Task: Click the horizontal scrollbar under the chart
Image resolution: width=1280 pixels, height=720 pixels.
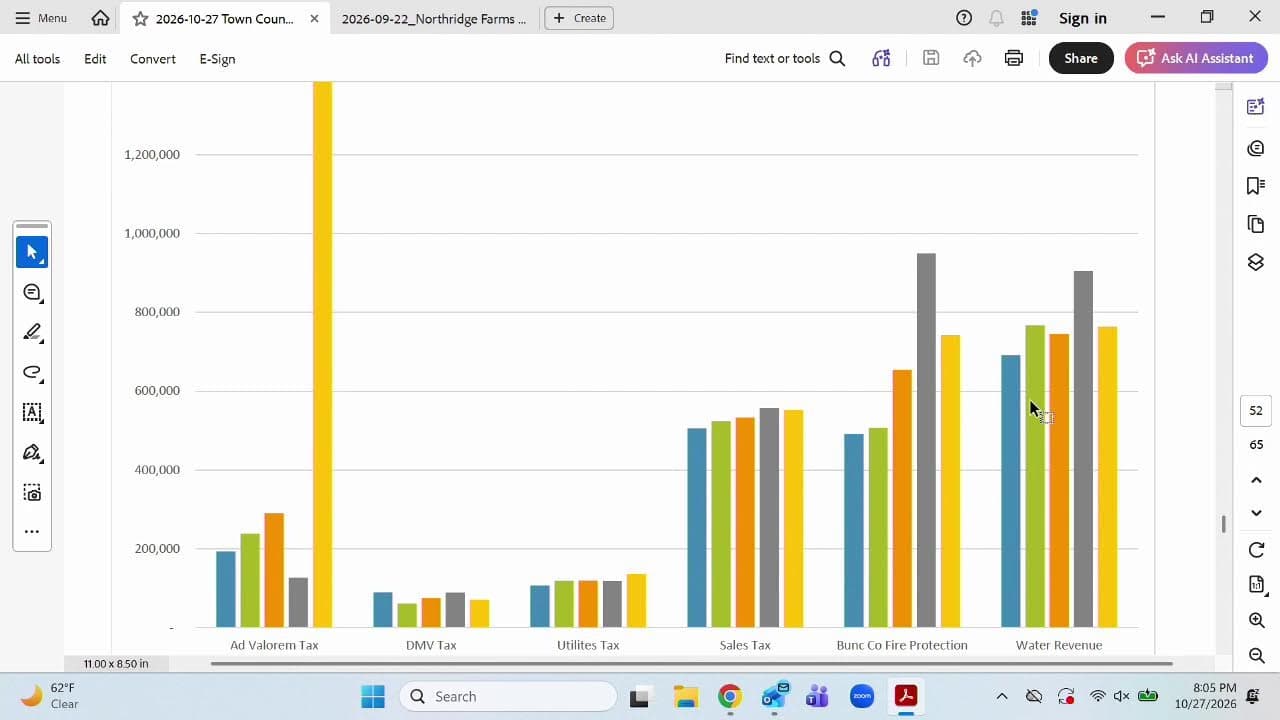Action: [x=691, y=663]
